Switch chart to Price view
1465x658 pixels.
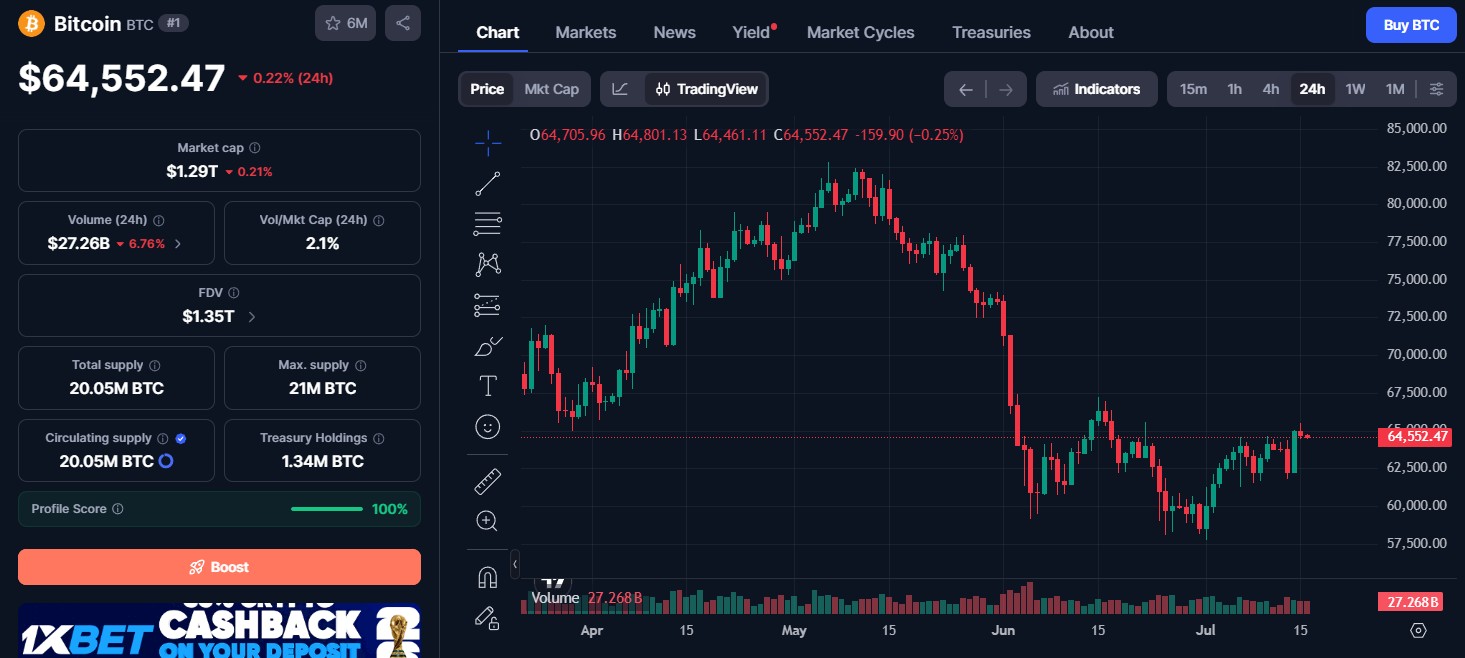(x=487, y=89)
